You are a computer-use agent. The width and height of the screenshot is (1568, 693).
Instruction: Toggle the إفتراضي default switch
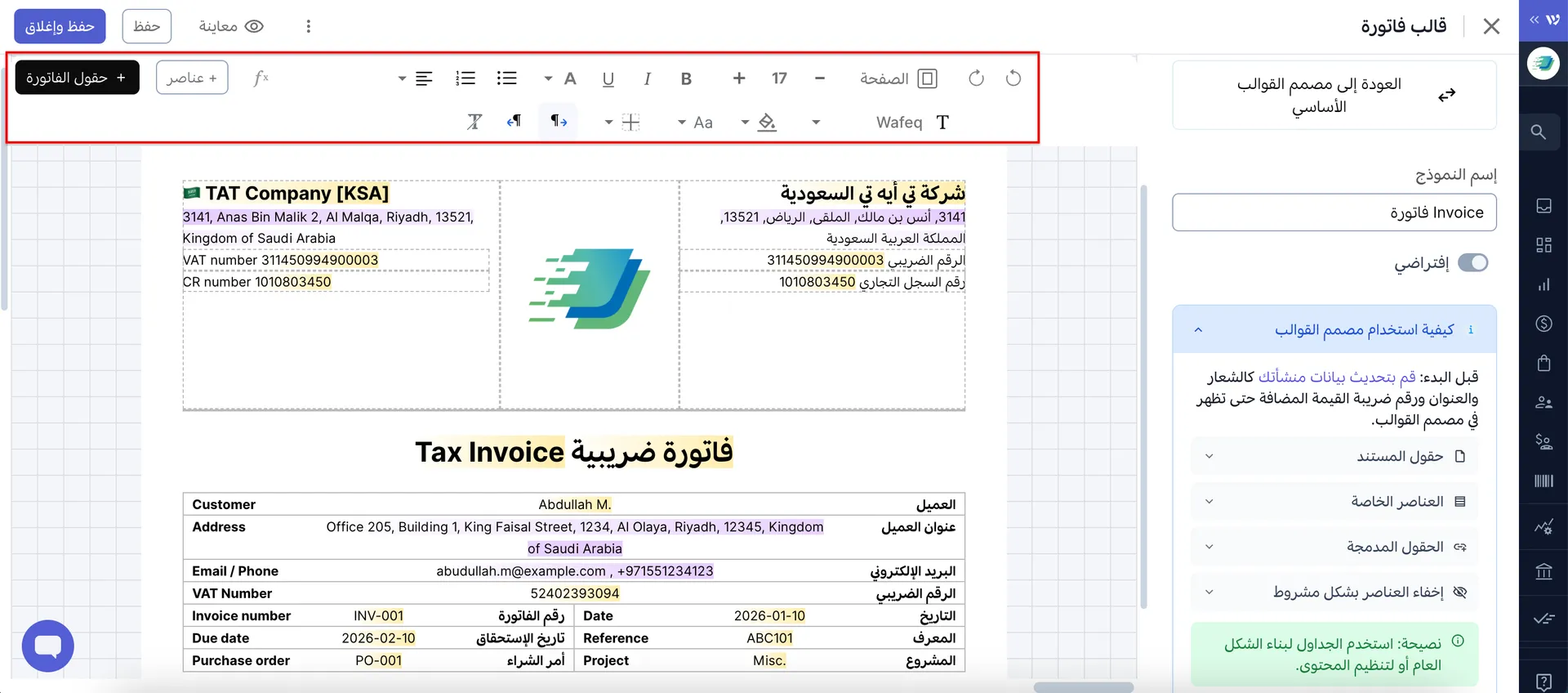pyautogui.click(x=1473, y=262)
